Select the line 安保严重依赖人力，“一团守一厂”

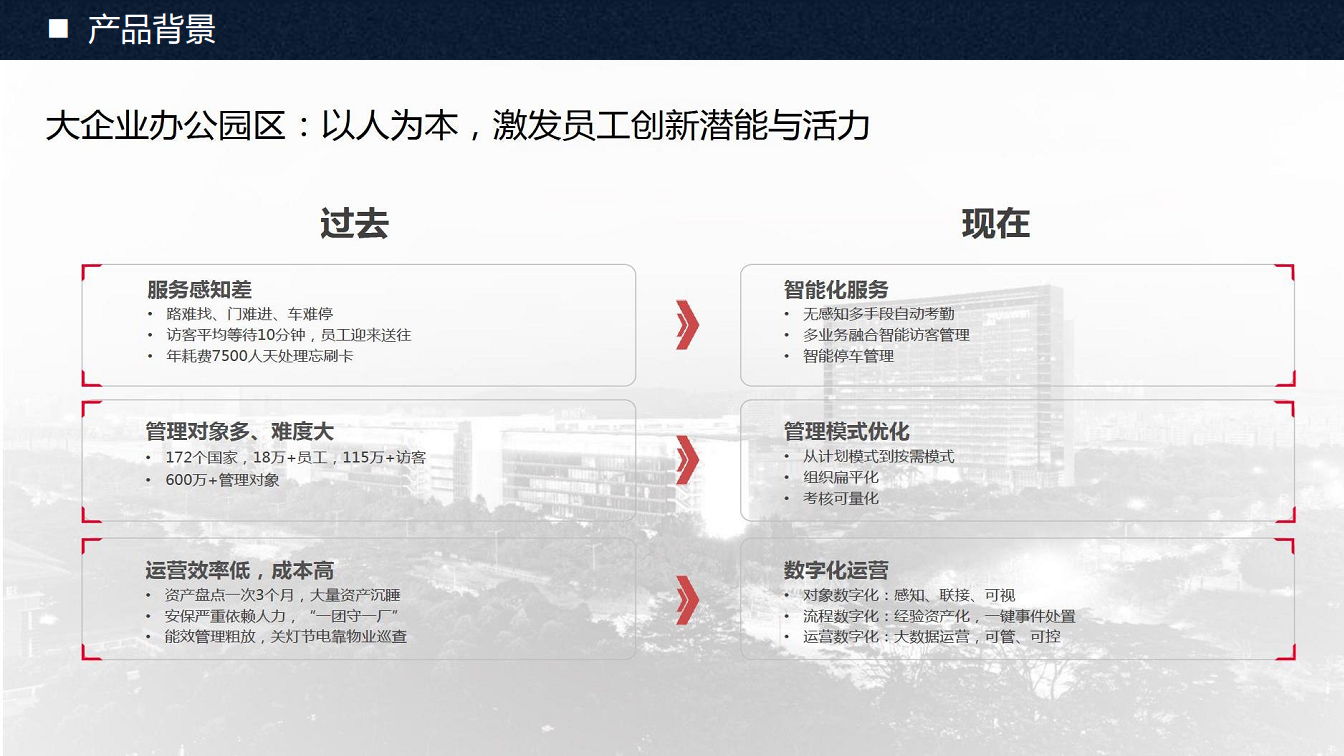[283, 616]
